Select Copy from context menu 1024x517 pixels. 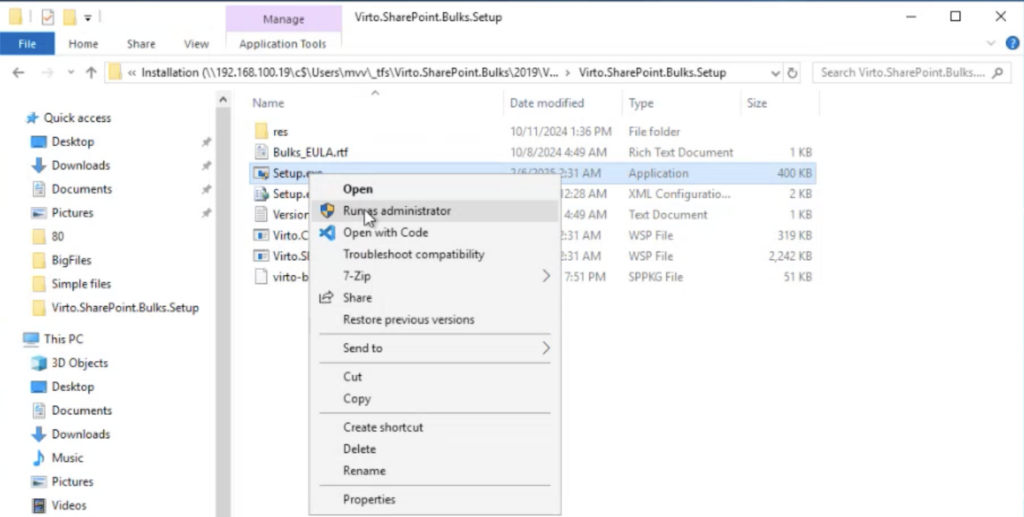coord(434,398)
